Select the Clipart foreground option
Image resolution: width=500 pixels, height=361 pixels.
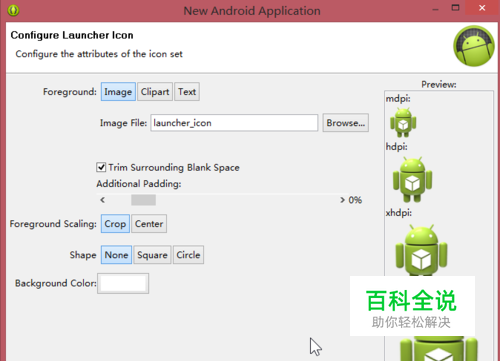point(155,92)
